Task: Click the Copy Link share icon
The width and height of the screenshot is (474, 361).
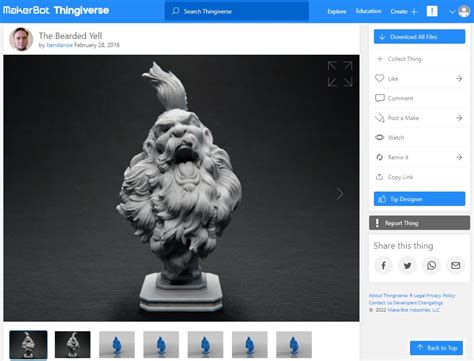Action: tap(379, 177)
